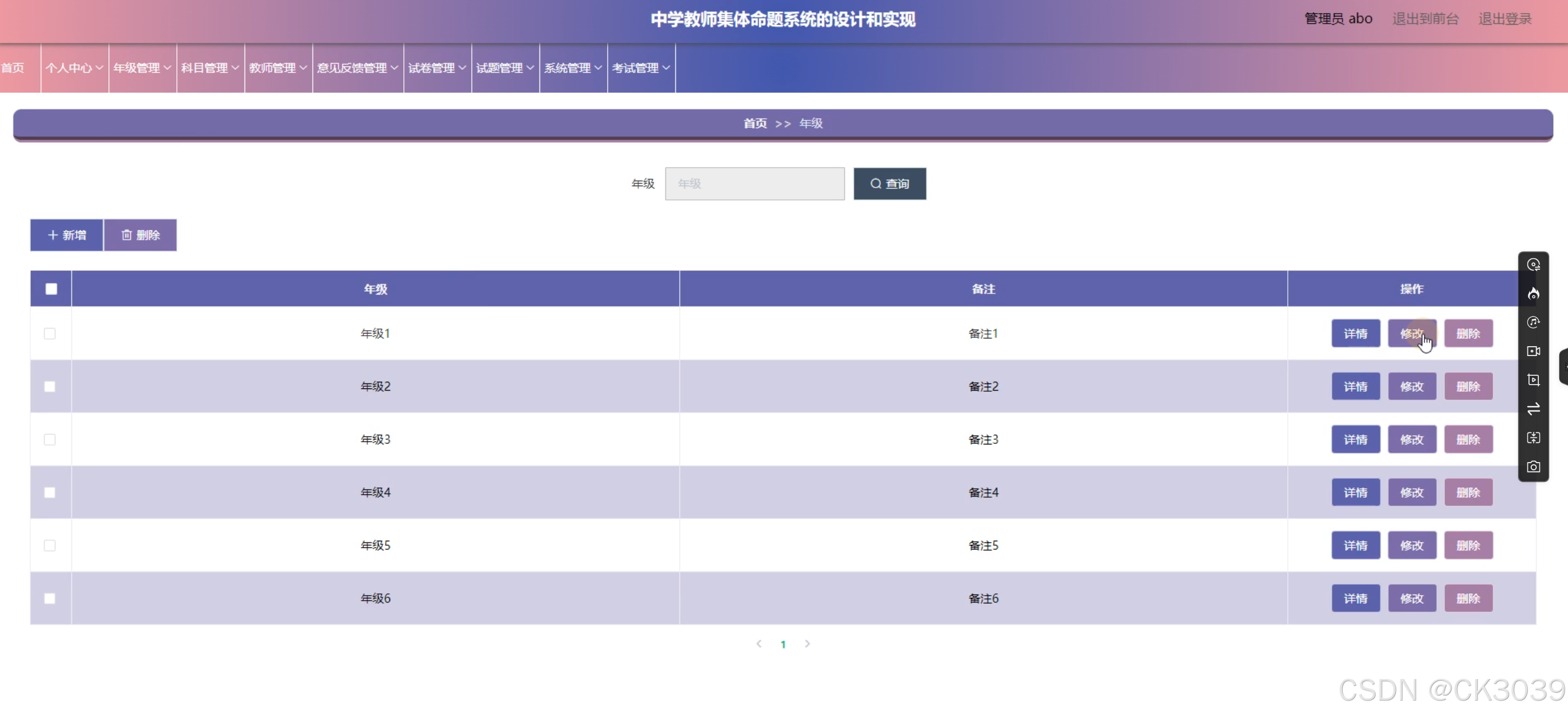Expand the 年级管理 dropdown menu
Image resolution: width=1568 pixels, height=717 pixels.
click(142, 68)
